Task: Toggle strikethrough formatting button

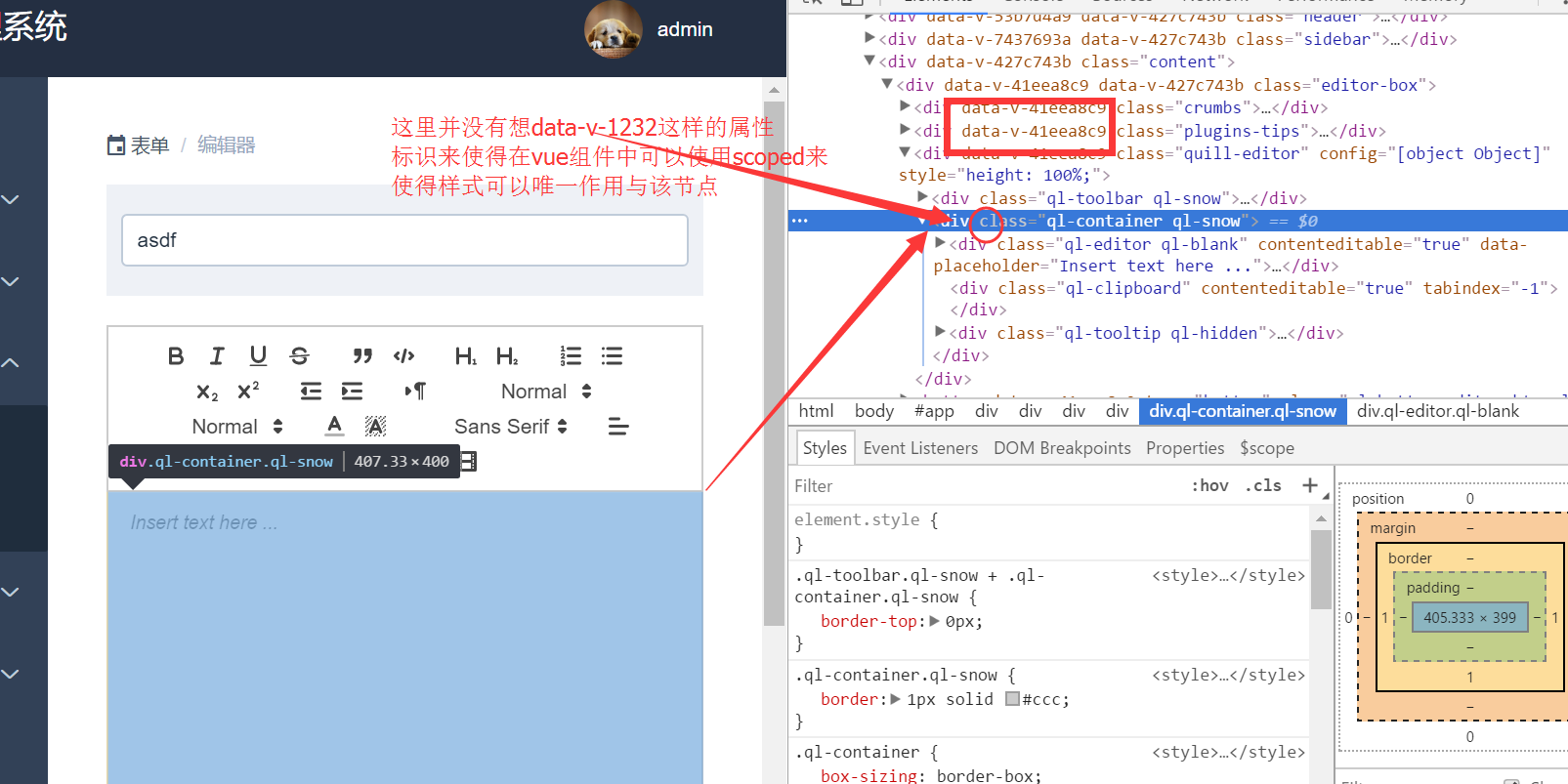Action: [x=300, y=356]
